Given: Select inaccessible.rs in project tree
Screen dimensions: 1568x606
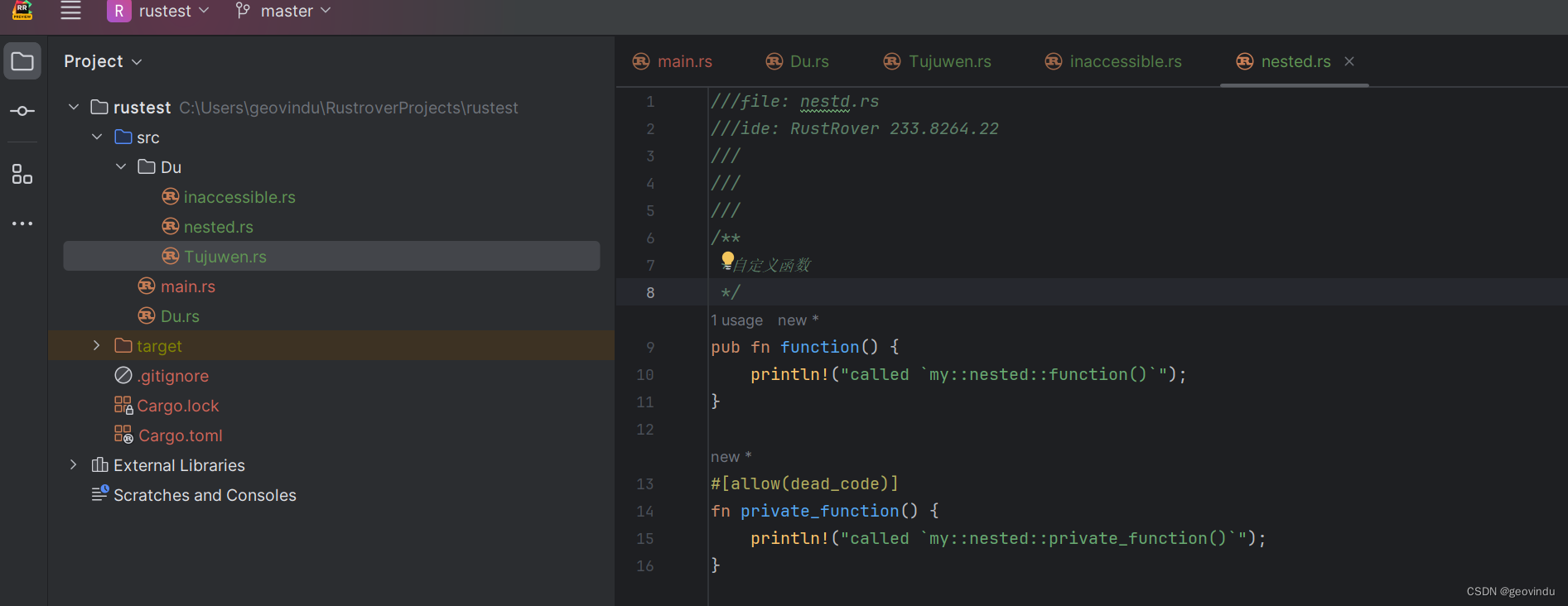Looking at the screenshot, I should [x=239, y=197].
